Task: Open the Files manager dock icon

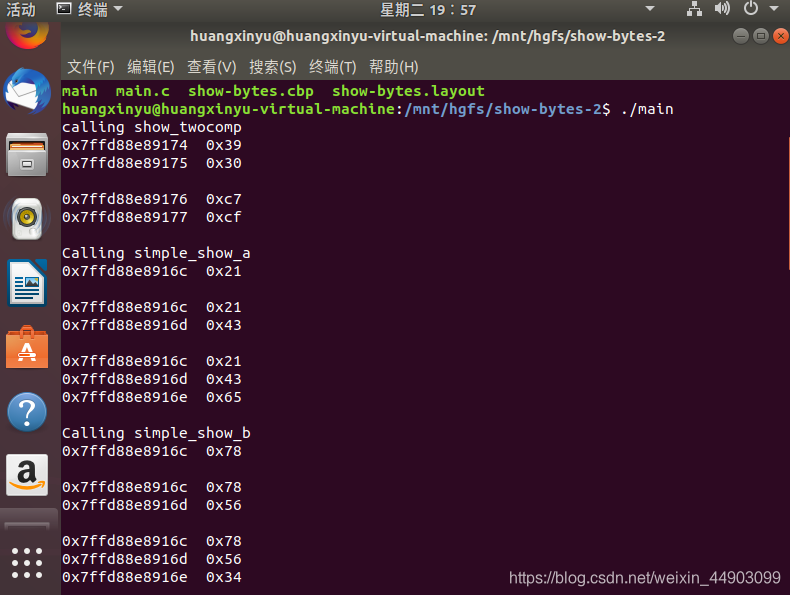Action: (27, 154)
